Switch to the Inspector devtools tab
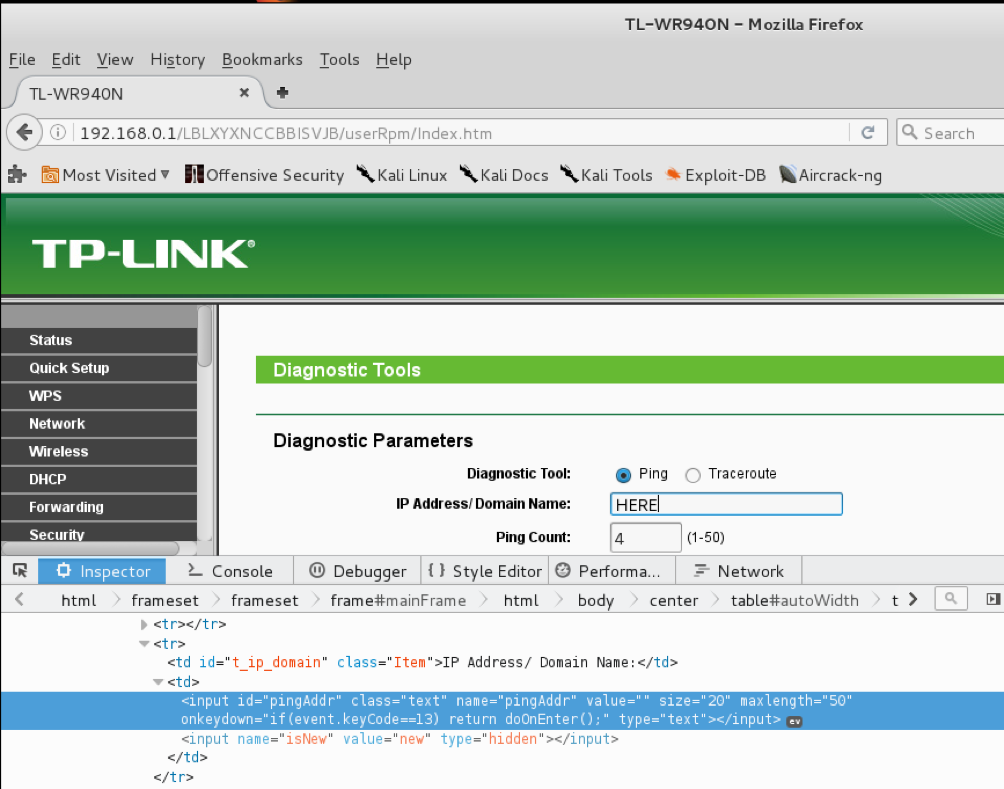This screenshot has width=1004, height=789. pyautogui.click(x=102, y=571)
